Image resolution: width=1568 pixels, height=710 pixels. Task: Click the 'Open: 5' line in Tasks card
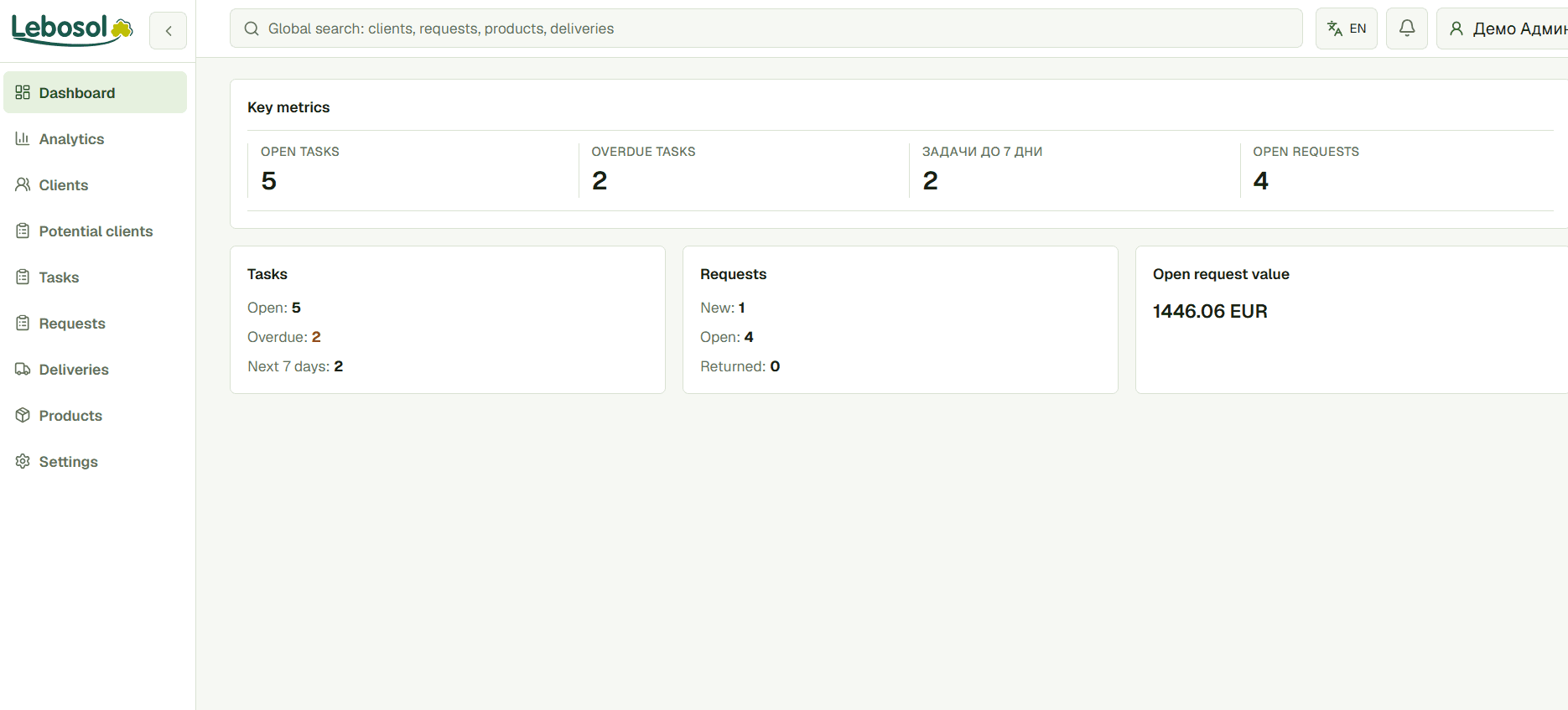coord(274,308)
